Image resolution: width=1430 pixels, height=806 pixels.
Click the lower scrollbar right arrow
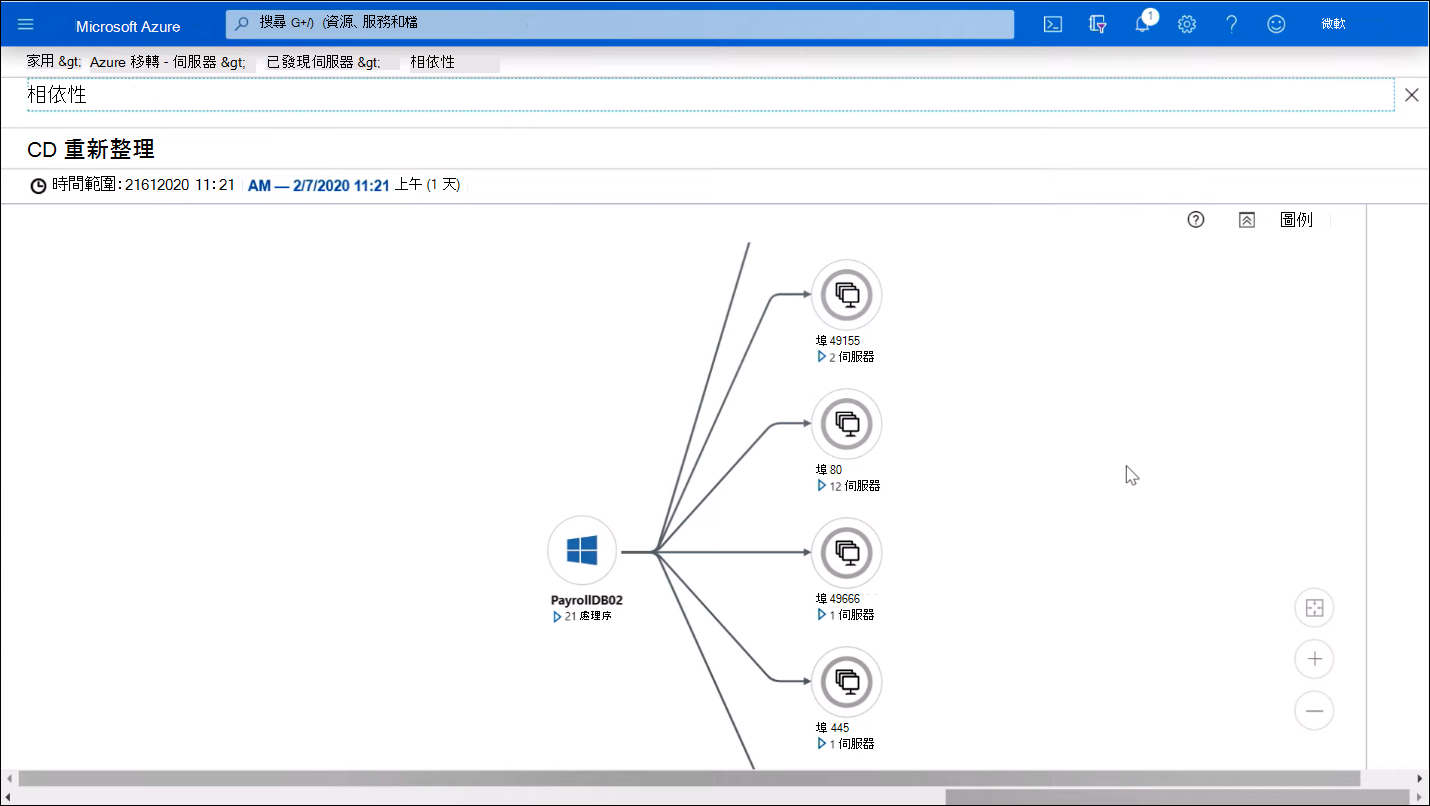[x=1420, y=797]
